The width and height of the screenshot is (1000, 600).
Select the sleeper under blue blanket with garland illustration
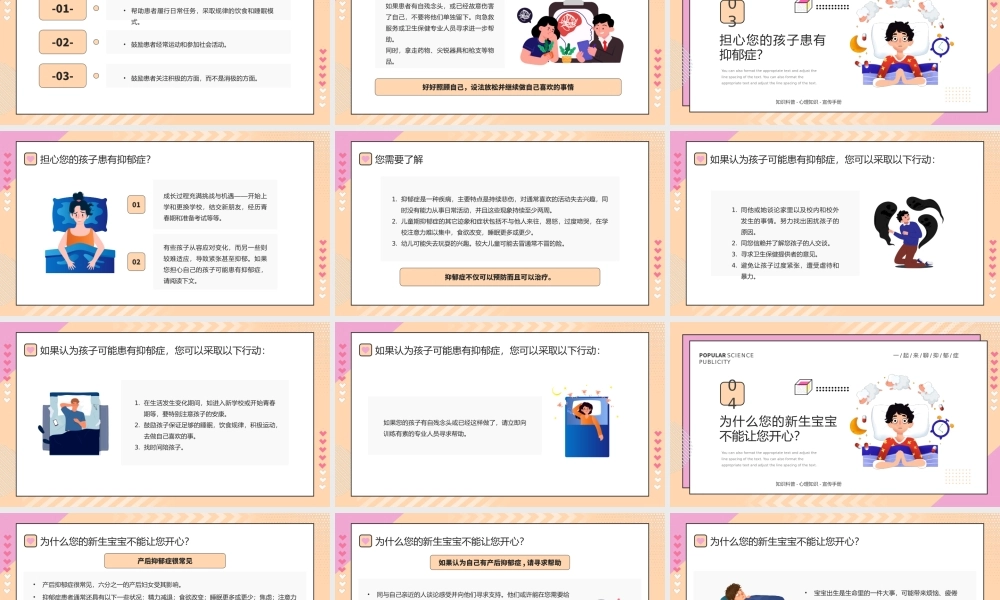(x=585, y=421)
